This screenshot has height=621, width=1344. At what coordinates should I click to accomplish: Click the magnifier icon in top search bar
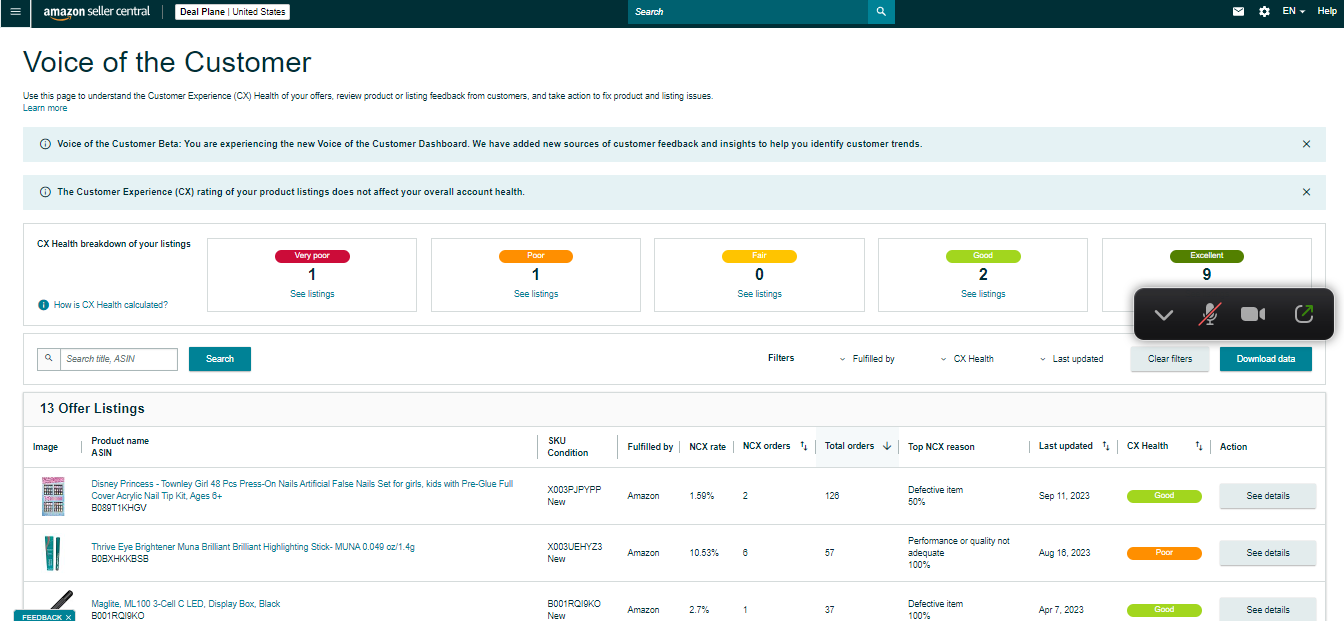(x=881, y=12)
